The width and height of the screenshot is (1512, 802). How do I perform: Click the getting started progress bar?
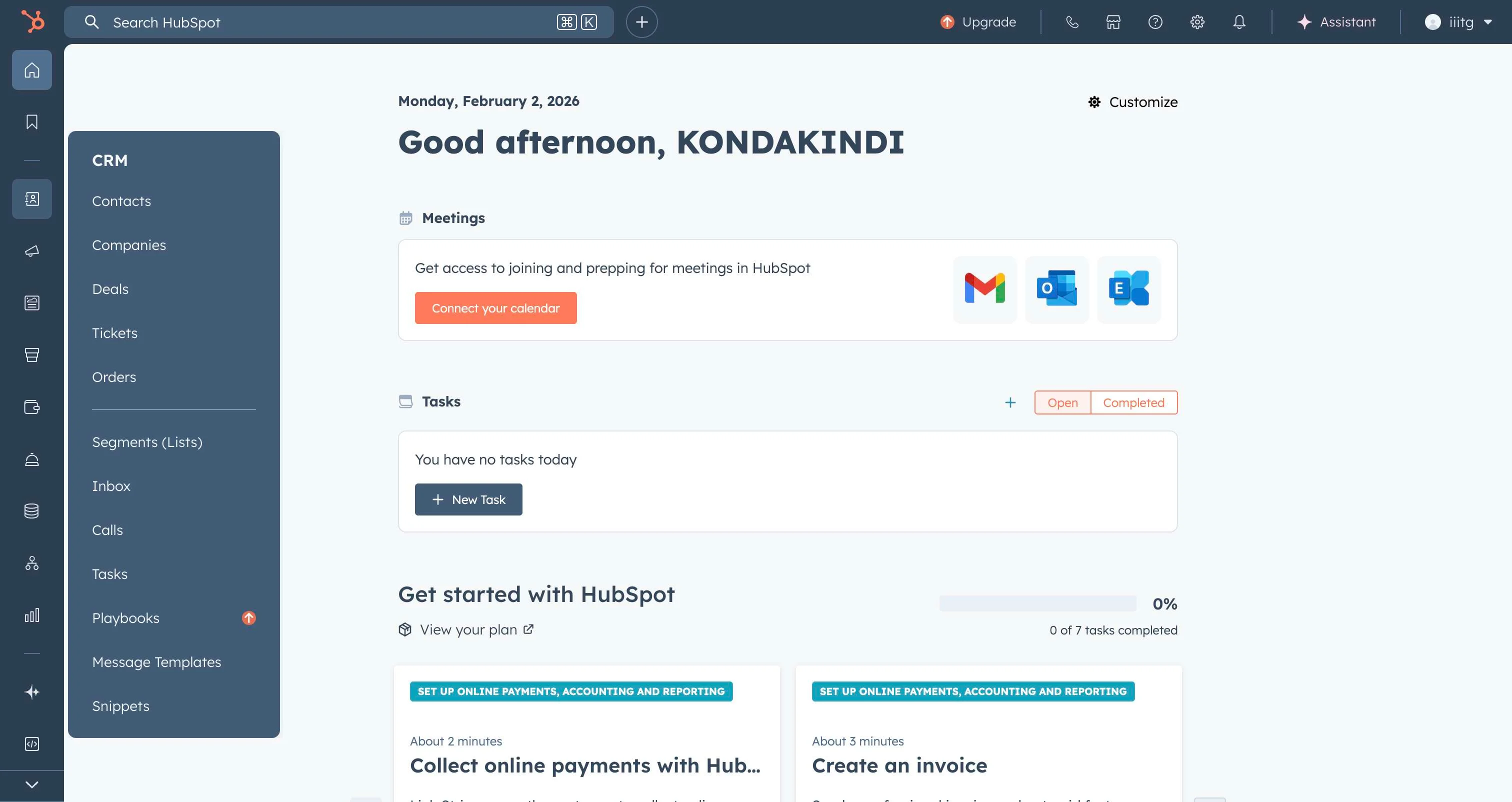click(x=1037, y=603)
